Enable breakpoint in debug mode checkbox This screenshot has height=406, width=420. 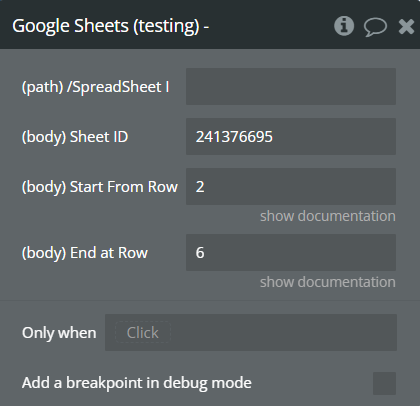click(x=384, y=383)
